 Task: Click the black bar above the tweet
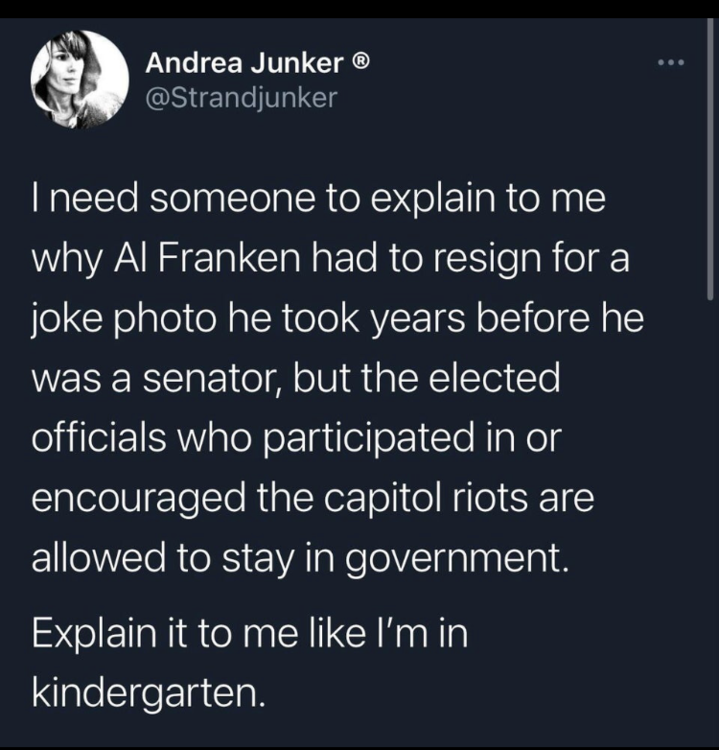(359, 9)
